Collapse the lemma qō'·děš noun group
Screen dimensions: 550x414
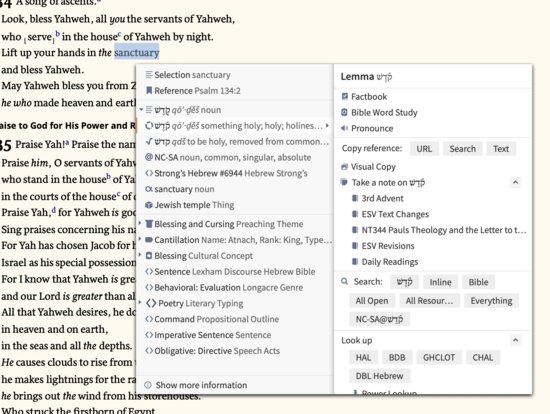tap(141, 109)
